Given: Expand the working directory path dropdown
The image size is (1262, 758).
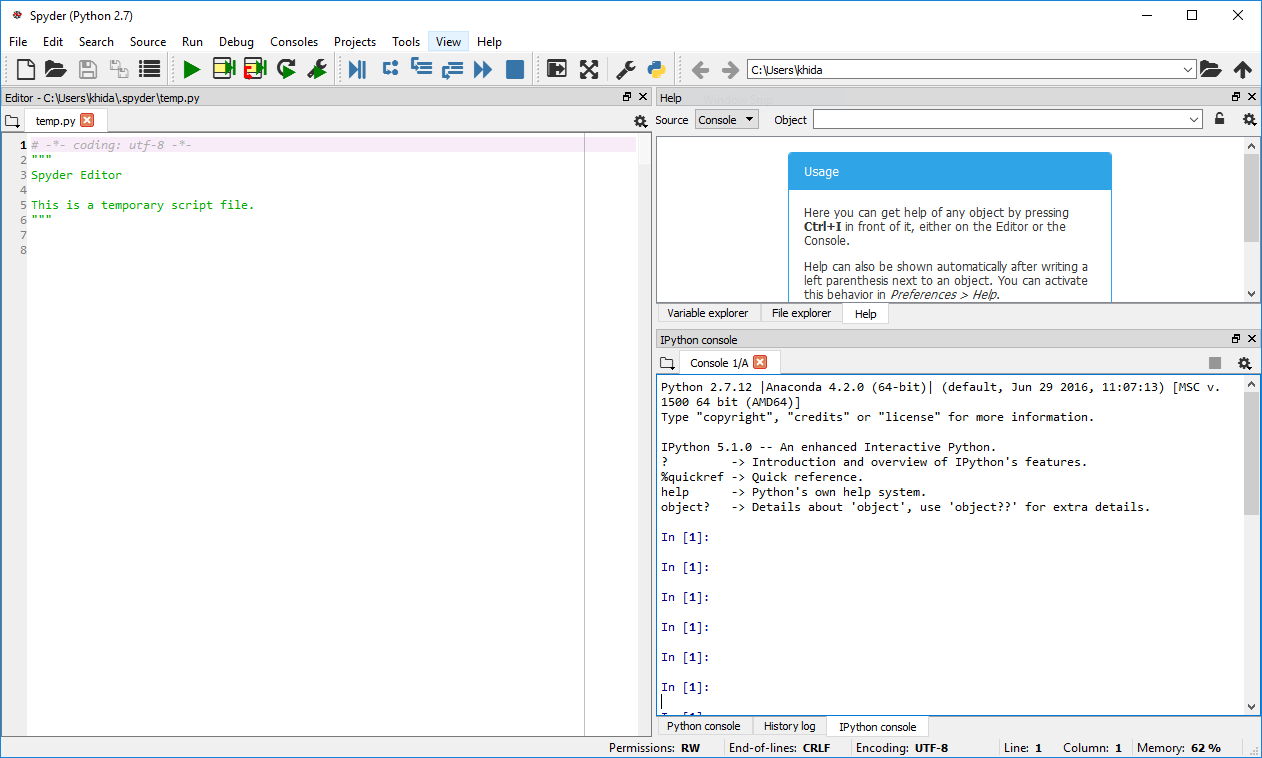Looking at the screenshot, I should 1188,69.
